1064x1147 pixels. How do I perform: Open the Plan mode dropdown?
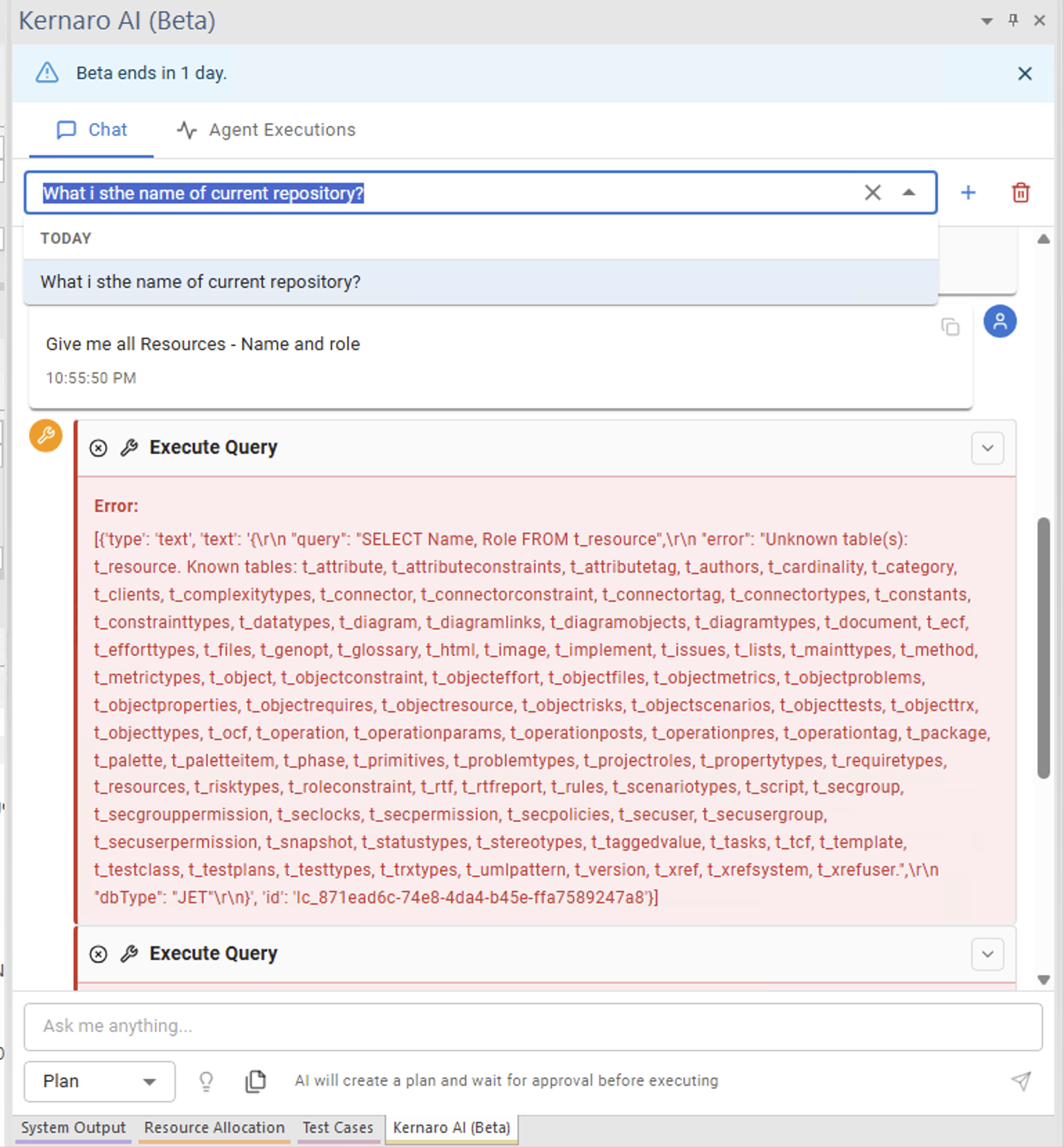pos(99,1081)
